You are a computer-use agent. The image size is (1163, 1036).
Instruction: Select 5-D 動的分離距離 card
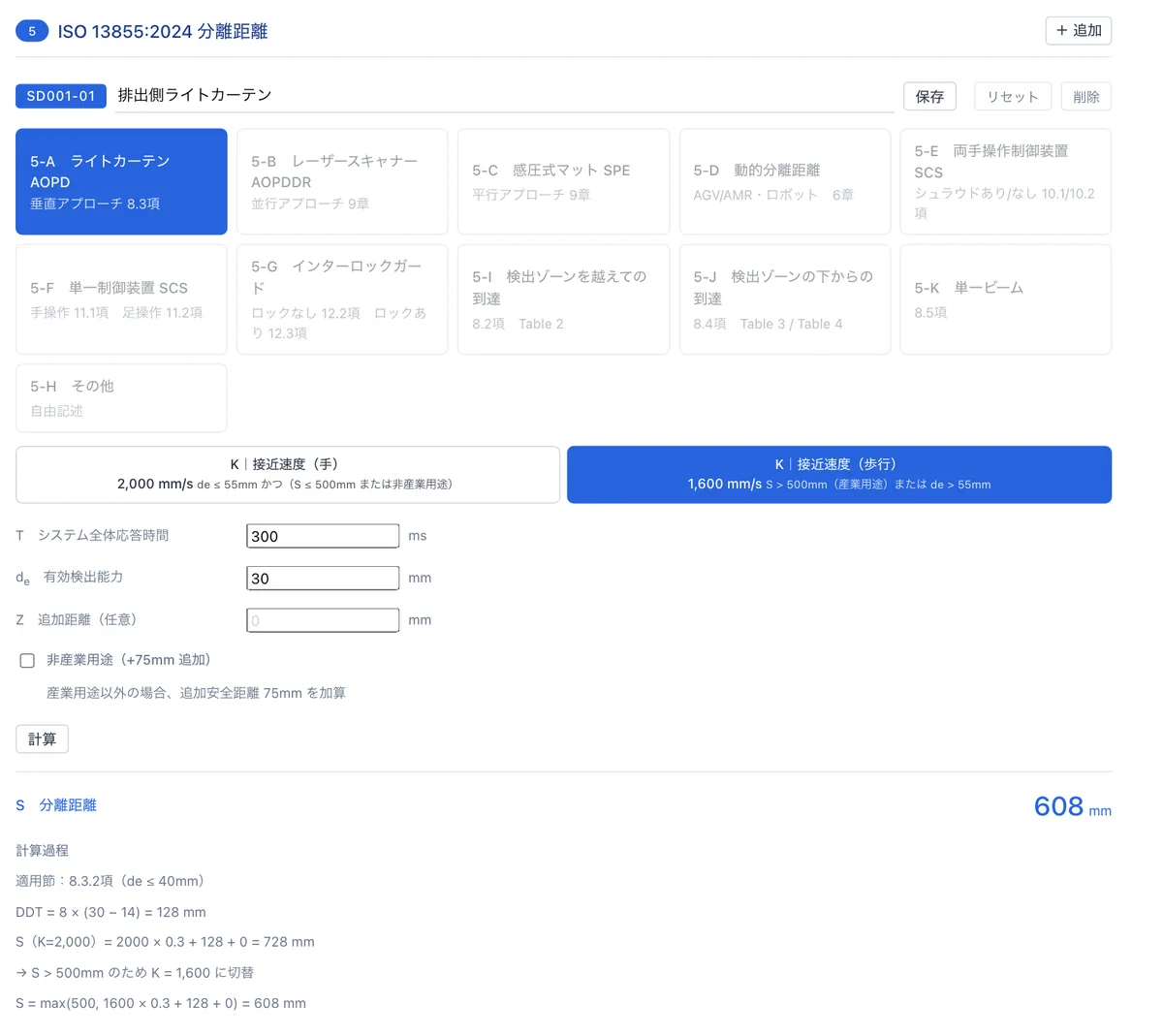[x=785, y=181]
